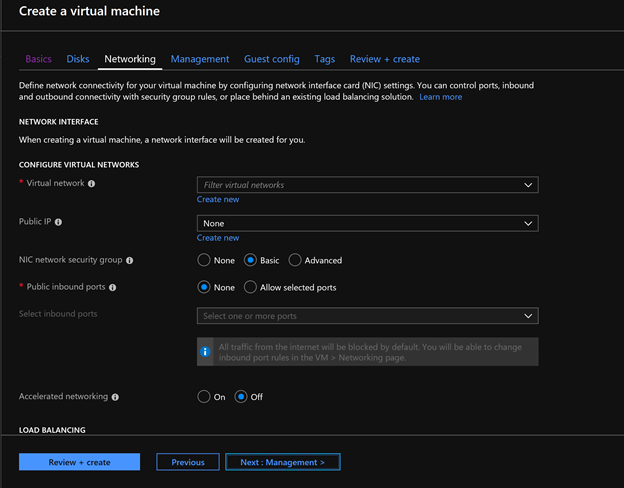Show info tooltip for Public inbound ports

113,287
